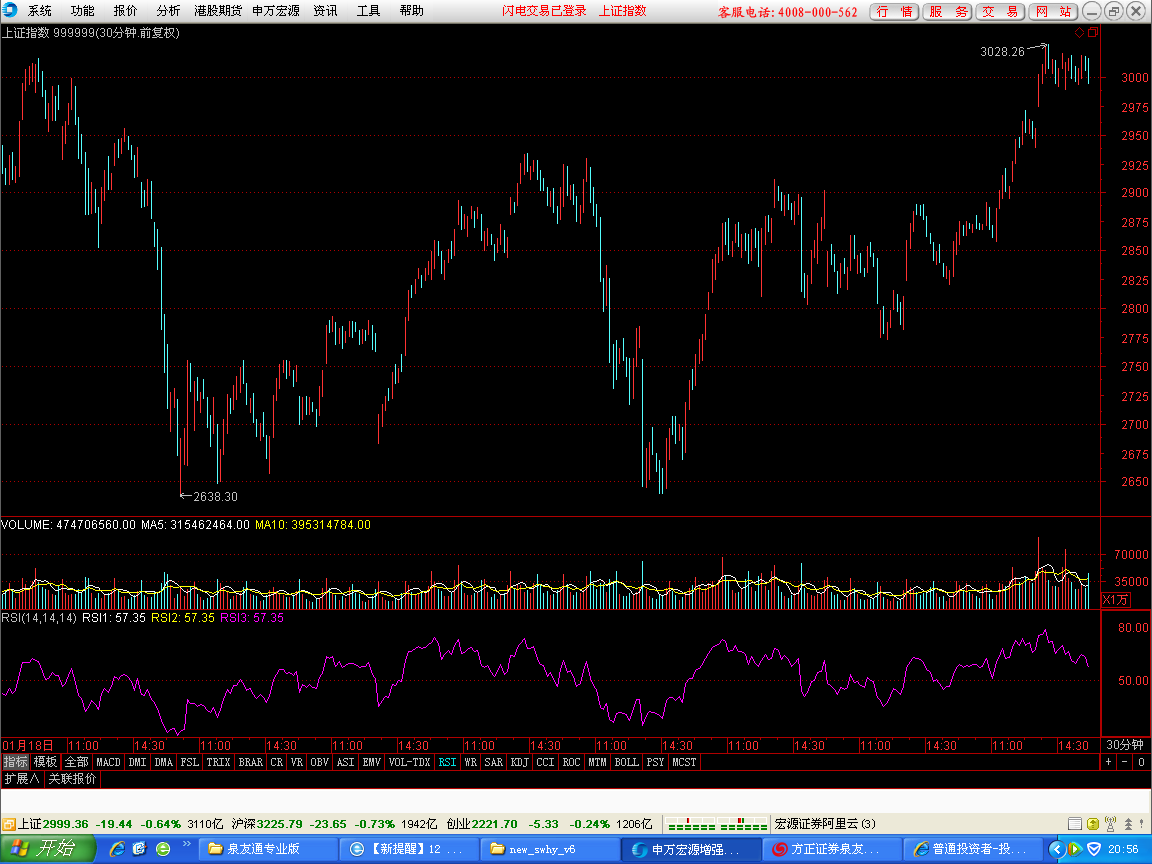Click the 服务 button
The image size is (1152, 864).
coord(948,12)
